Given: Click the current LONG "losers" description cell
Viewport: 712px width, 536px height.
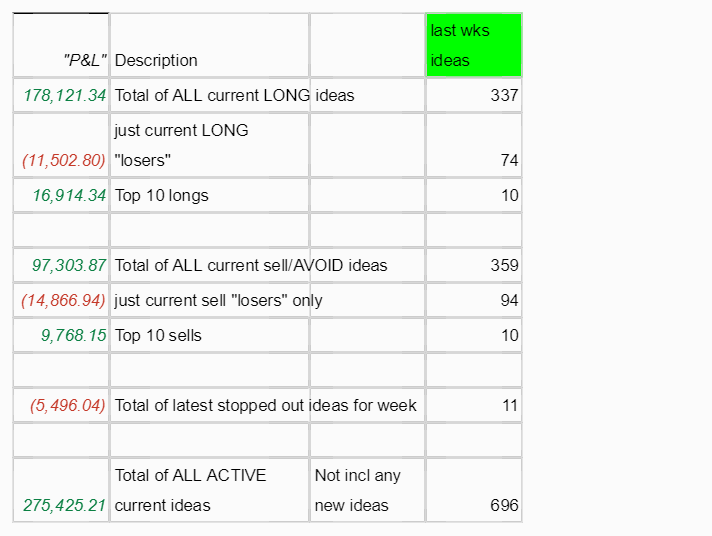Looking at the screenshot, I should (x=209, y=145).
